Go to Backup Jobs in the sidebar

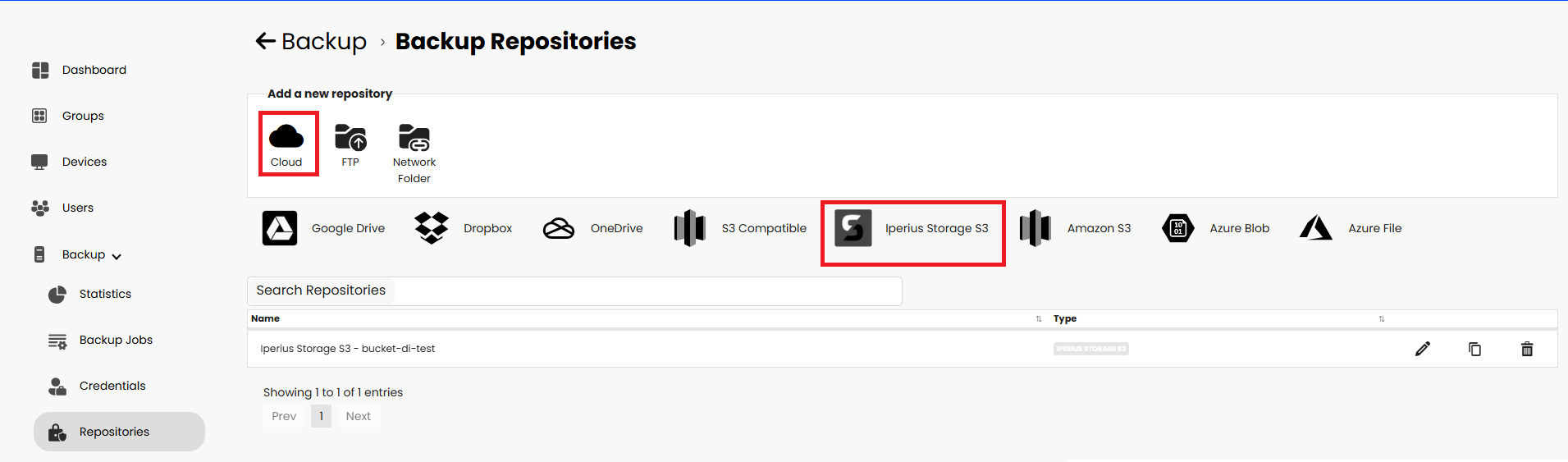tap(116, 340)
